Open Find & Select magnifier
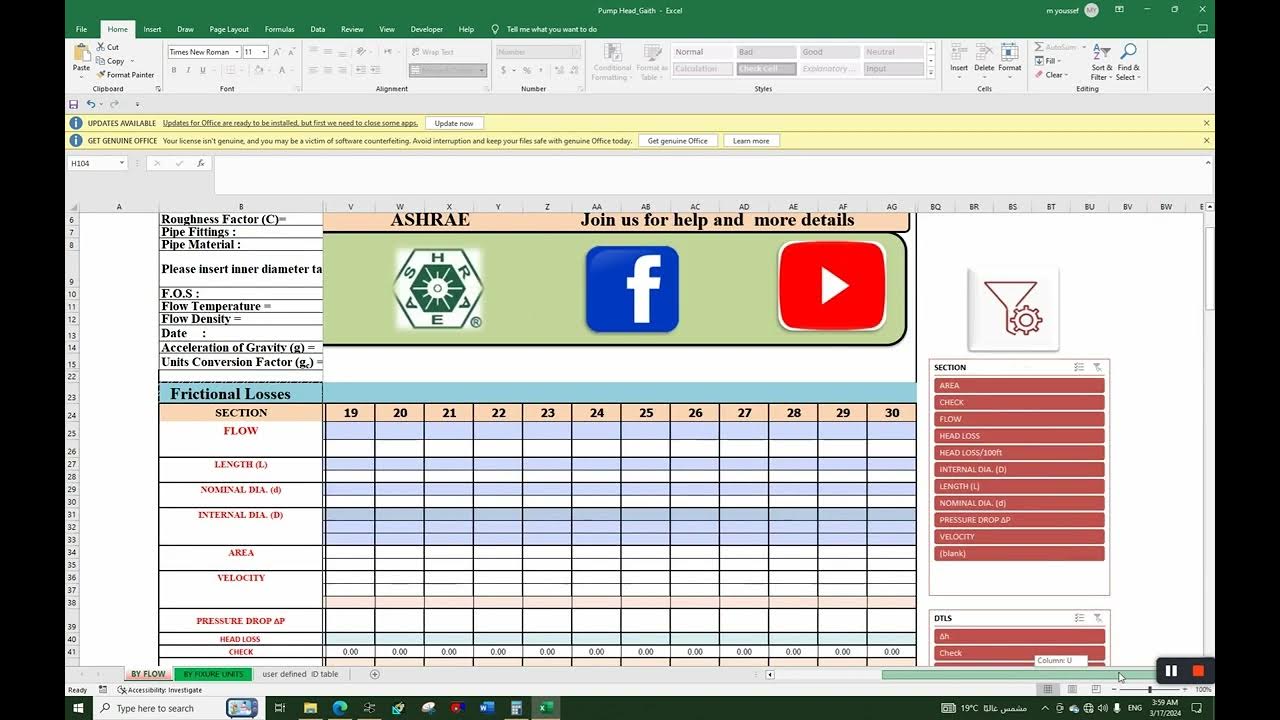Screen dimensions: 1280x720 (1128, 51)
